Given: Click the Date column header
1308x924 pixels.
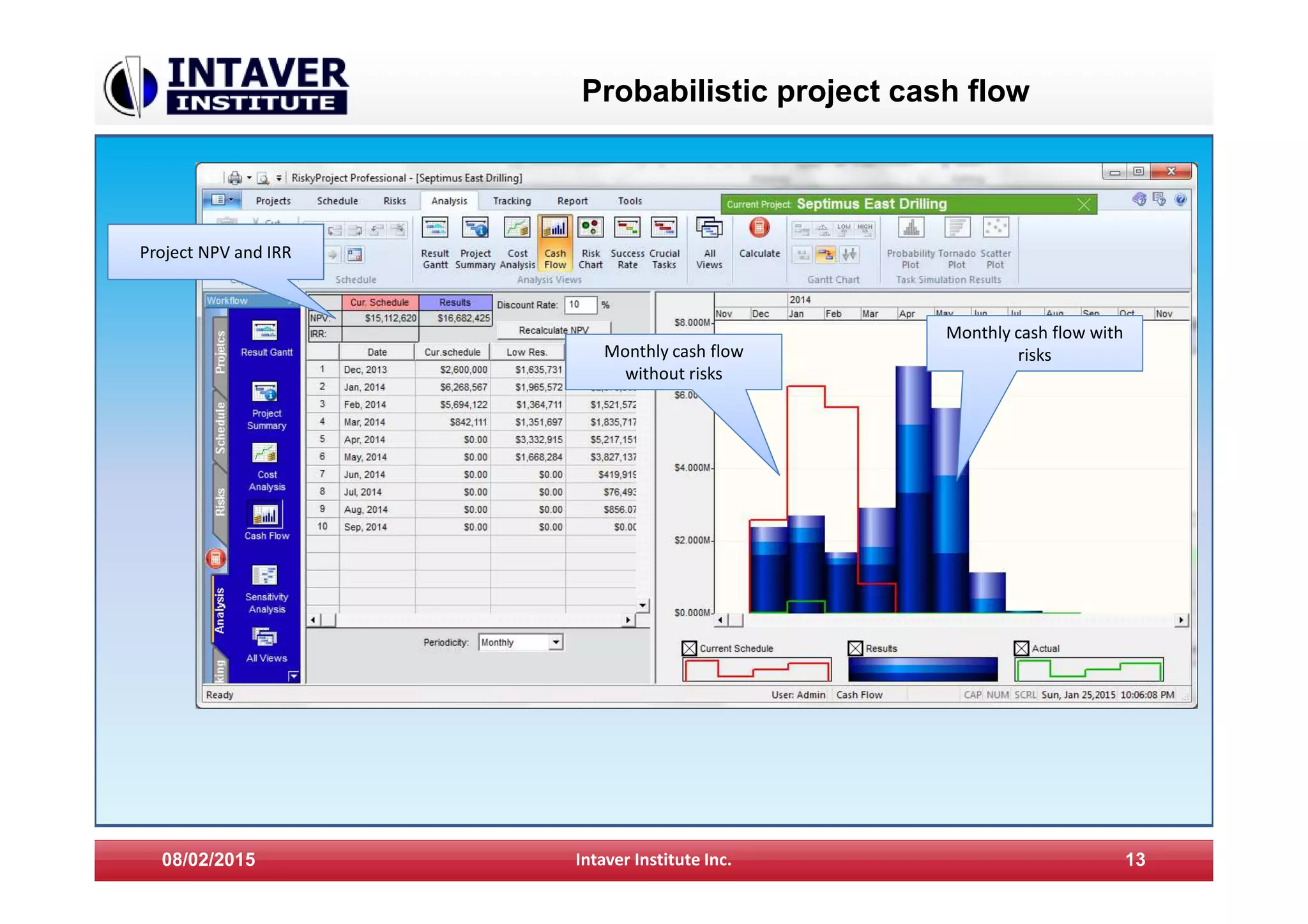Looking at the screenshot, I should click(377, 352).
